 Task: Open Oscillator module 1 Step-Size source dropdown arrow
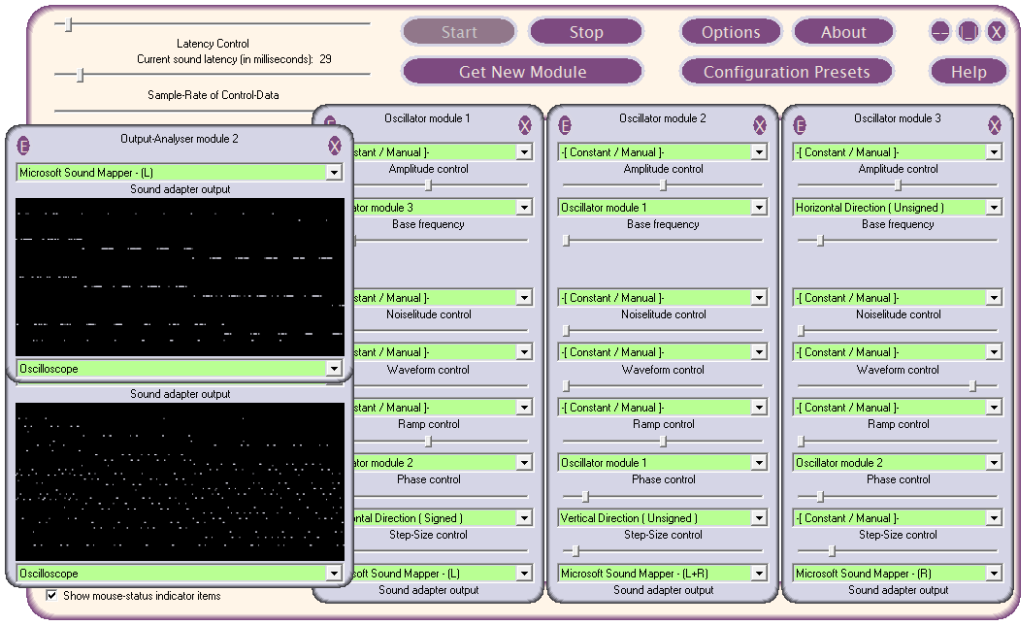524,518
